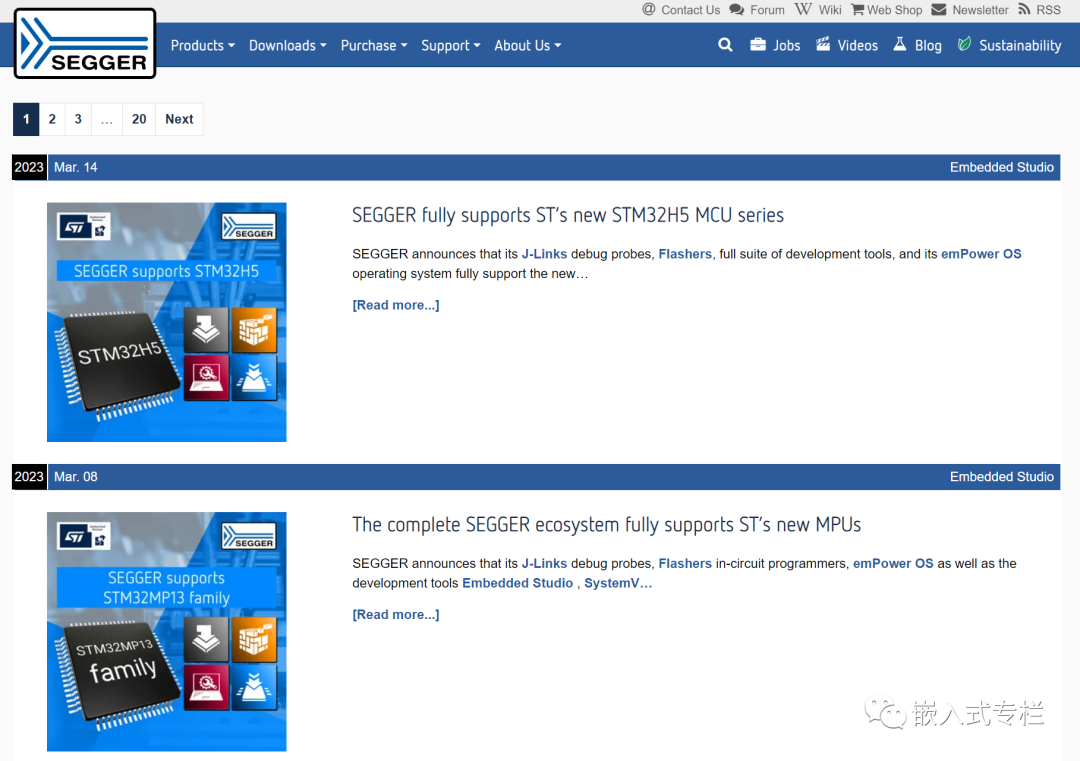Expand the About Us dropdown menu
Viewport: 1080px width, 761px height.
[x=528, y=45]
